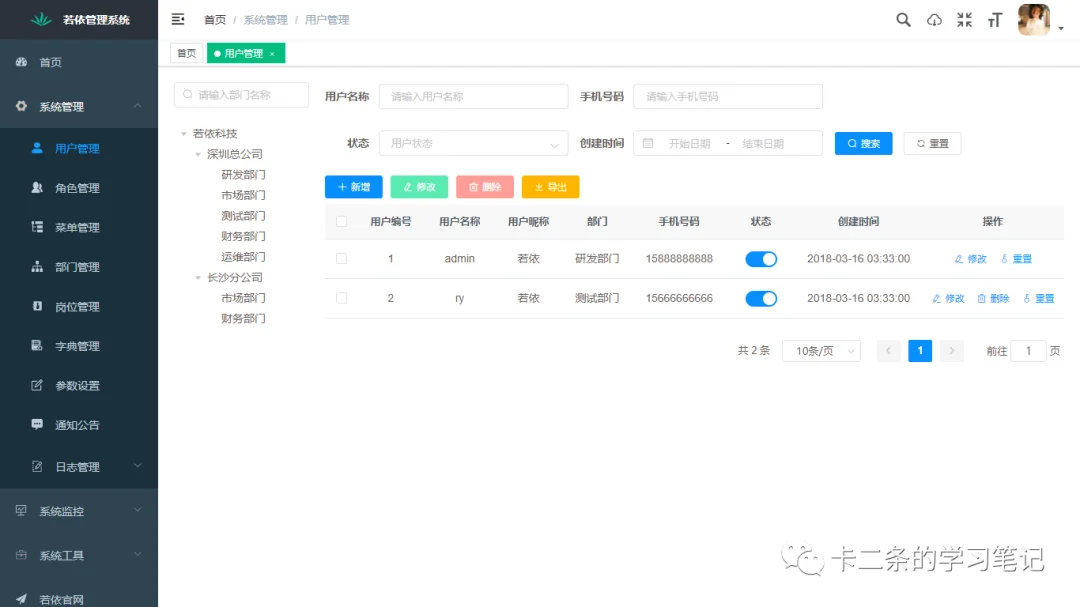Open the 用户状态 dropdown
The width and height of the screenshot is (1080, 607).
click(473, 143)
